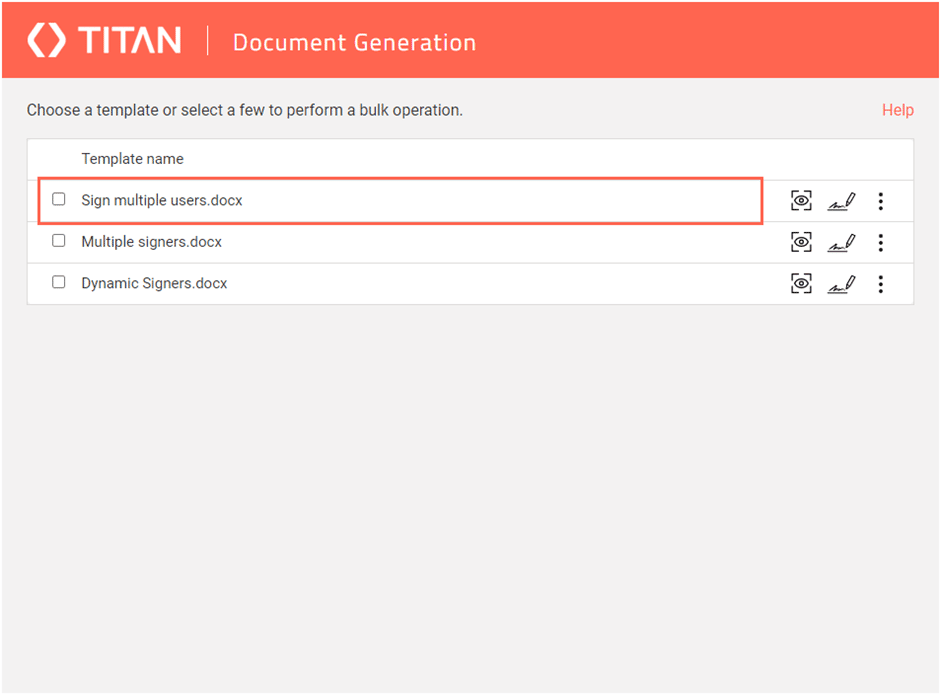940x695 pixels.
Task: Enable the Dynamic Signers.docx checkbox
Action: (x=59, y=283)
